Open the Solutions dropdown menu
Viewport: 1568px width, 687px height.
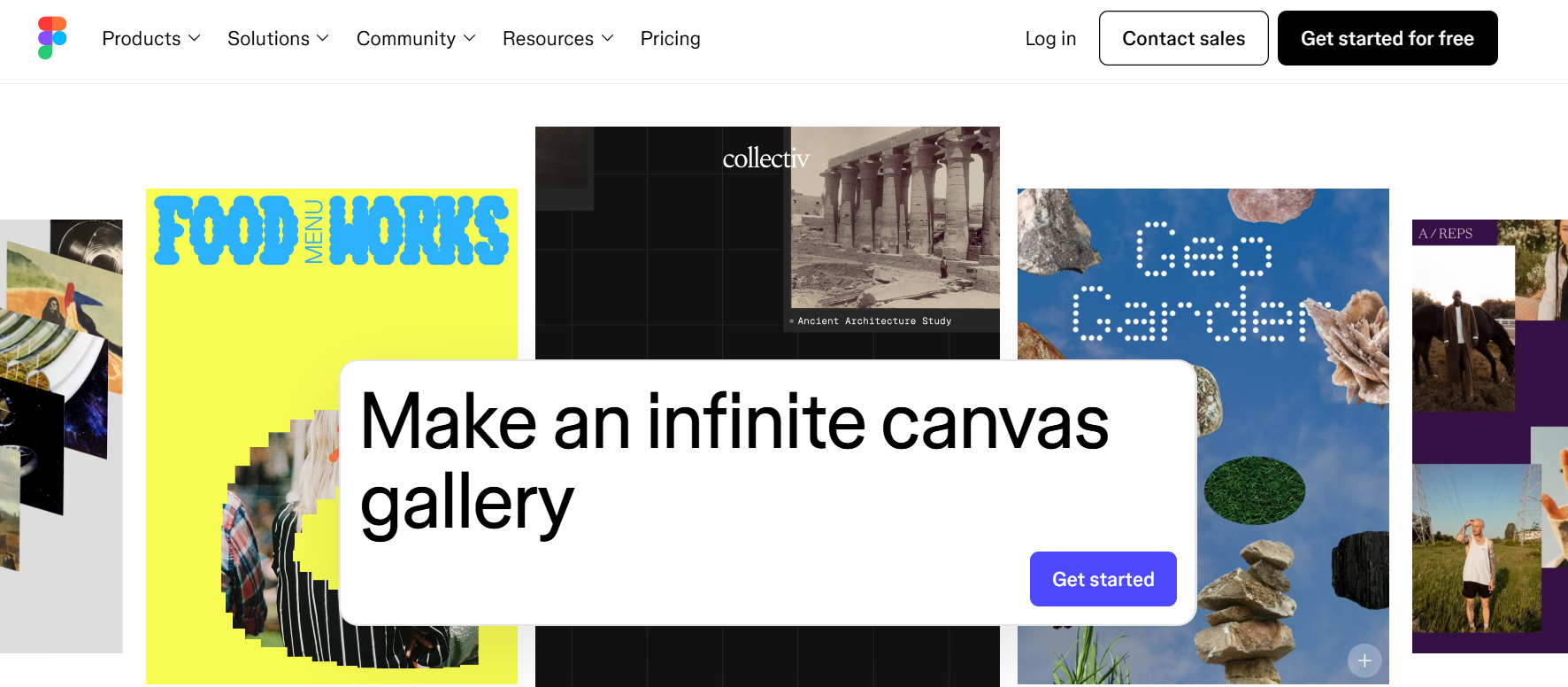coord(278,39)
